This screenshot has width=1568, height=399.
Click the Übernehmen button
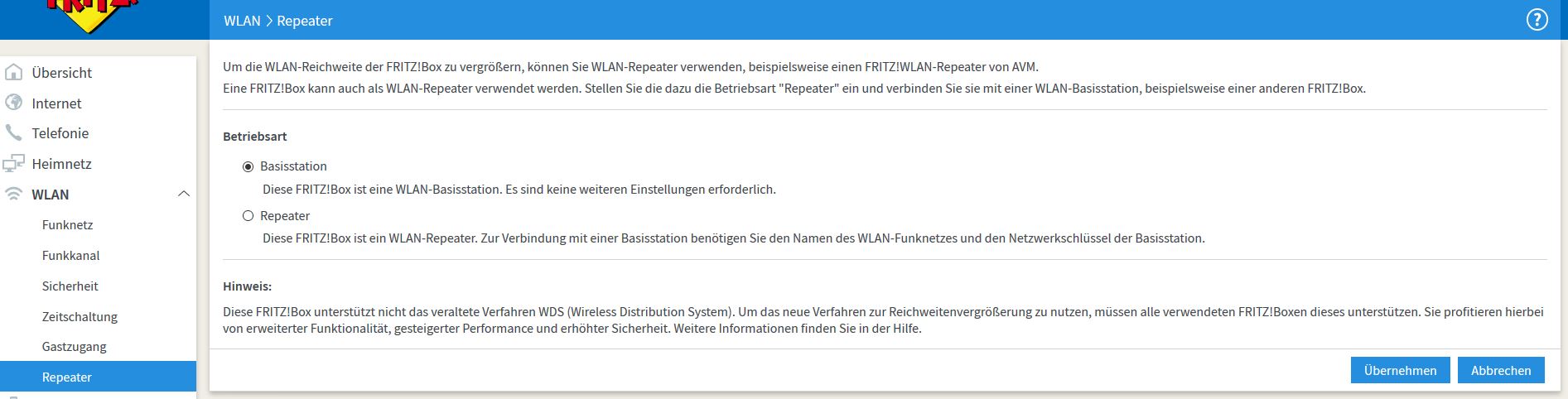point(1400,370)
